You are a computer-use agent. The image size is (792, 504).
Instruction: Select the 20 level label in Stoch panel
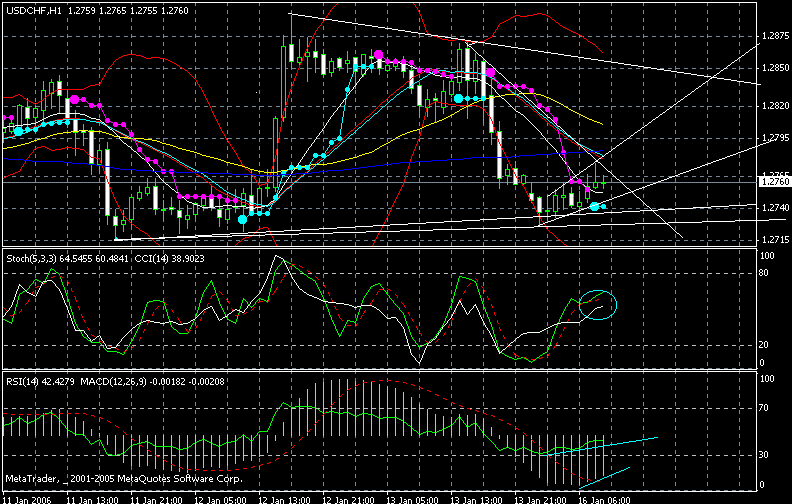(764, 344)
